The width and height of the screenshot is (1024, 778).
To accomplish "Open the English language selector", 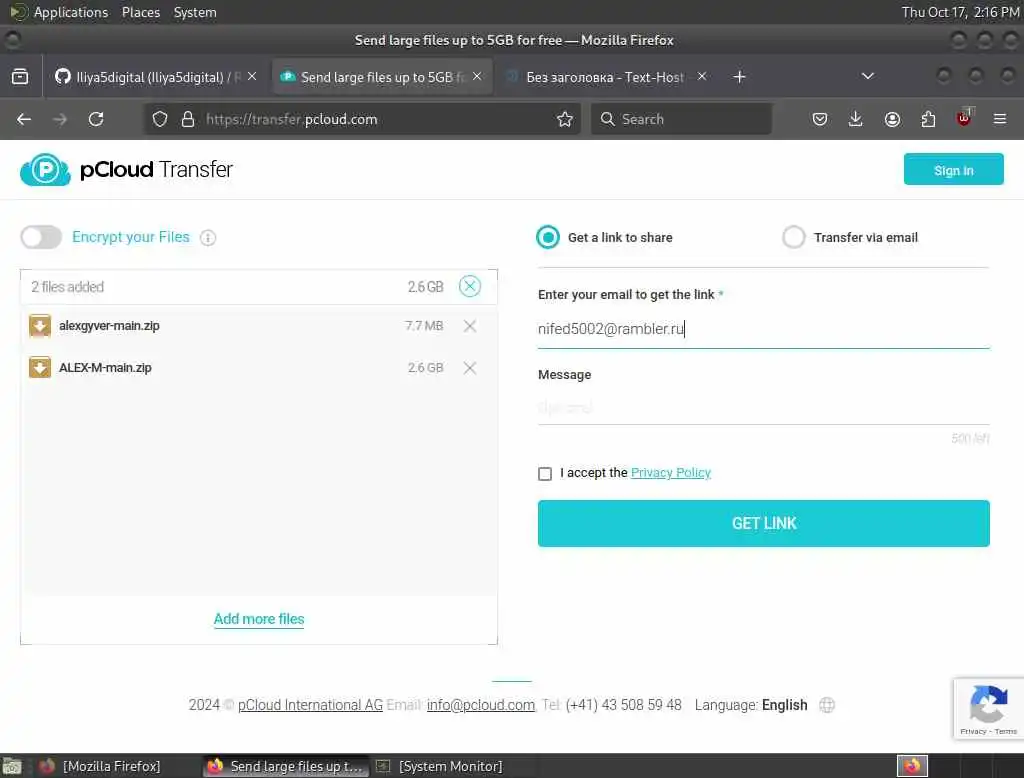I will 784,705.
